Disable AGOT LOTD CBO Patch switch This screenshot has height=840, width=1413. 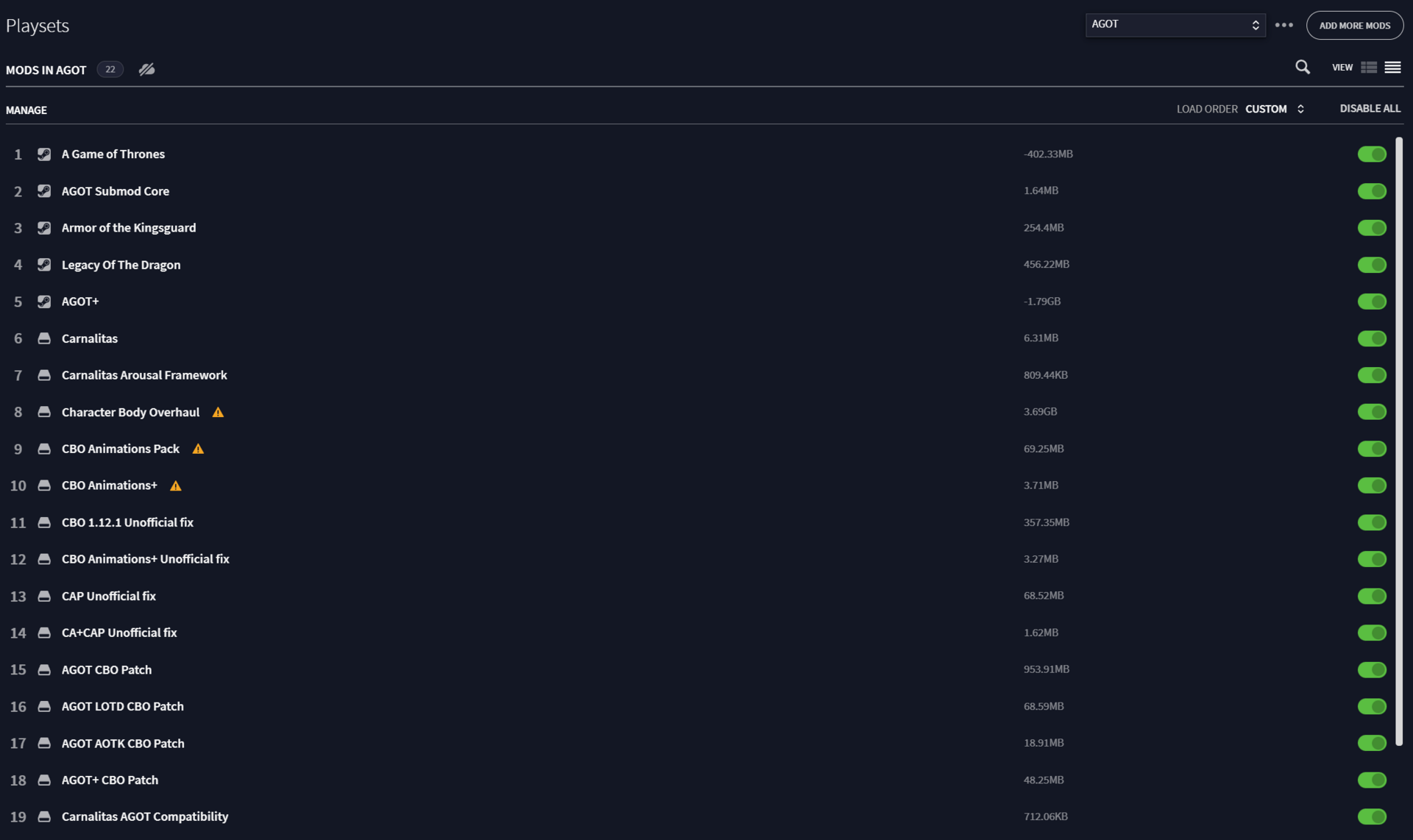click(x=1372, y=706)
